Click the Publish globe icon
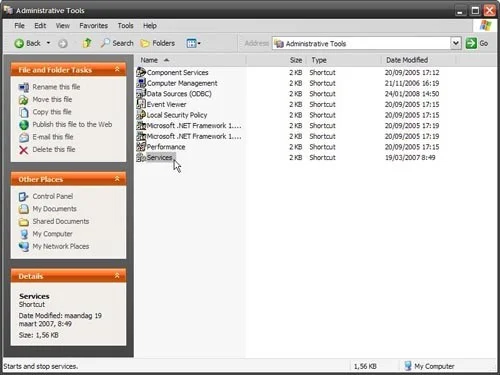 (x=24, y=125)
